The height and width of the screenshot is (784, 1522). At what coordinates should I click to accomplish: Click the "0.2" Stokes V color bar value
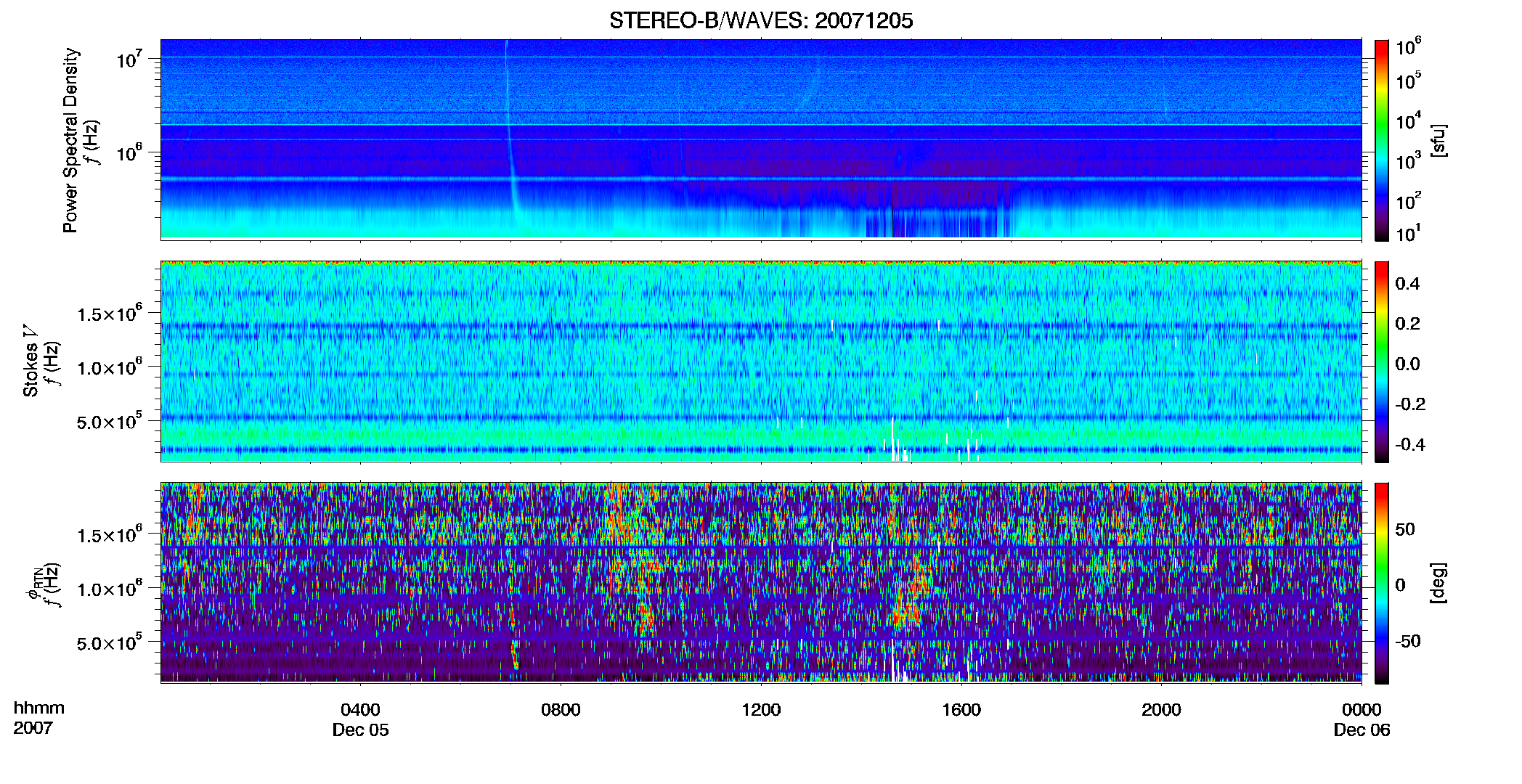coord(1407,324)
